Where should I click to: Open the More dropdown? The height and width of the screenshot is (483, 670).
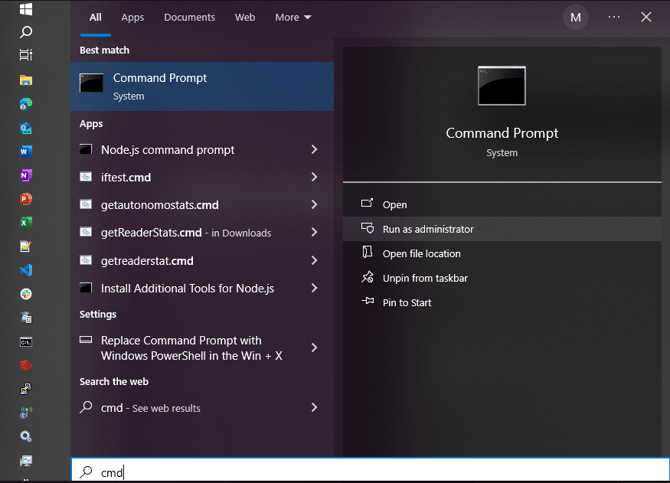[293, 18]
